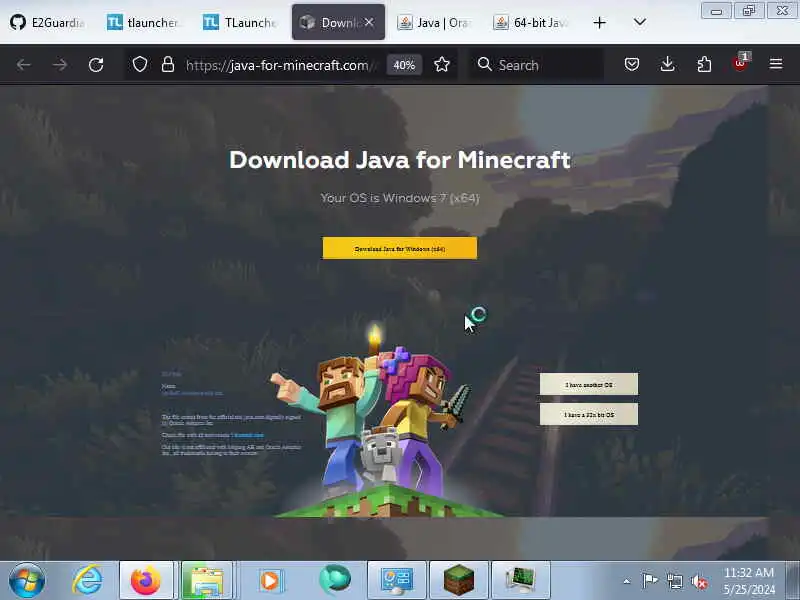Open Windows Explorer folder from taskbar
800x600 pixels.
click(207, 580)
